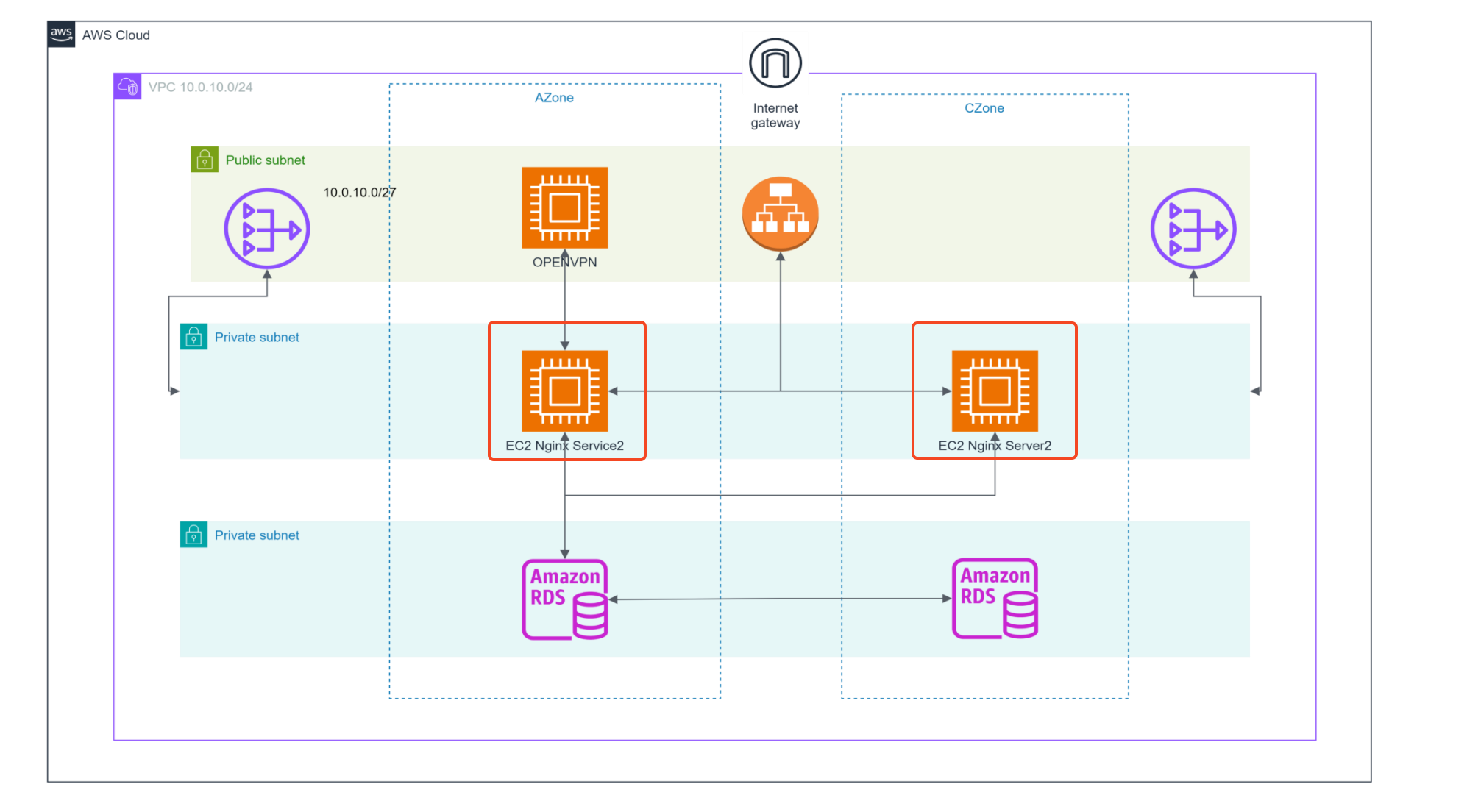Click the upper Private subnet lock icon
The width and height of the screenshot is (1467, 812).
point(193,337)
